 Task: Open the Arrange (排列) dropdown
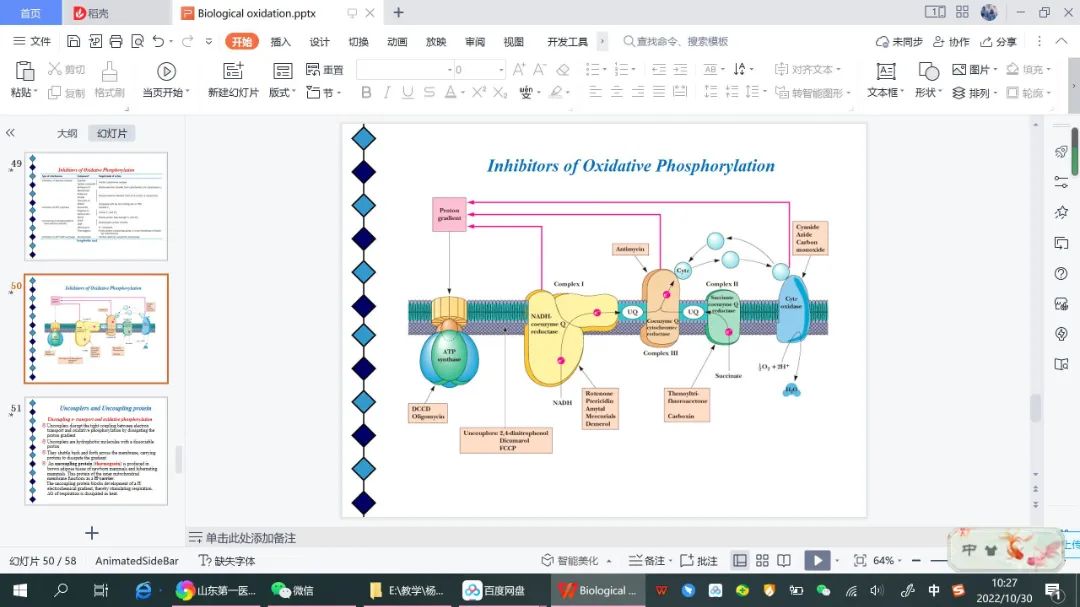coord(973,93)
